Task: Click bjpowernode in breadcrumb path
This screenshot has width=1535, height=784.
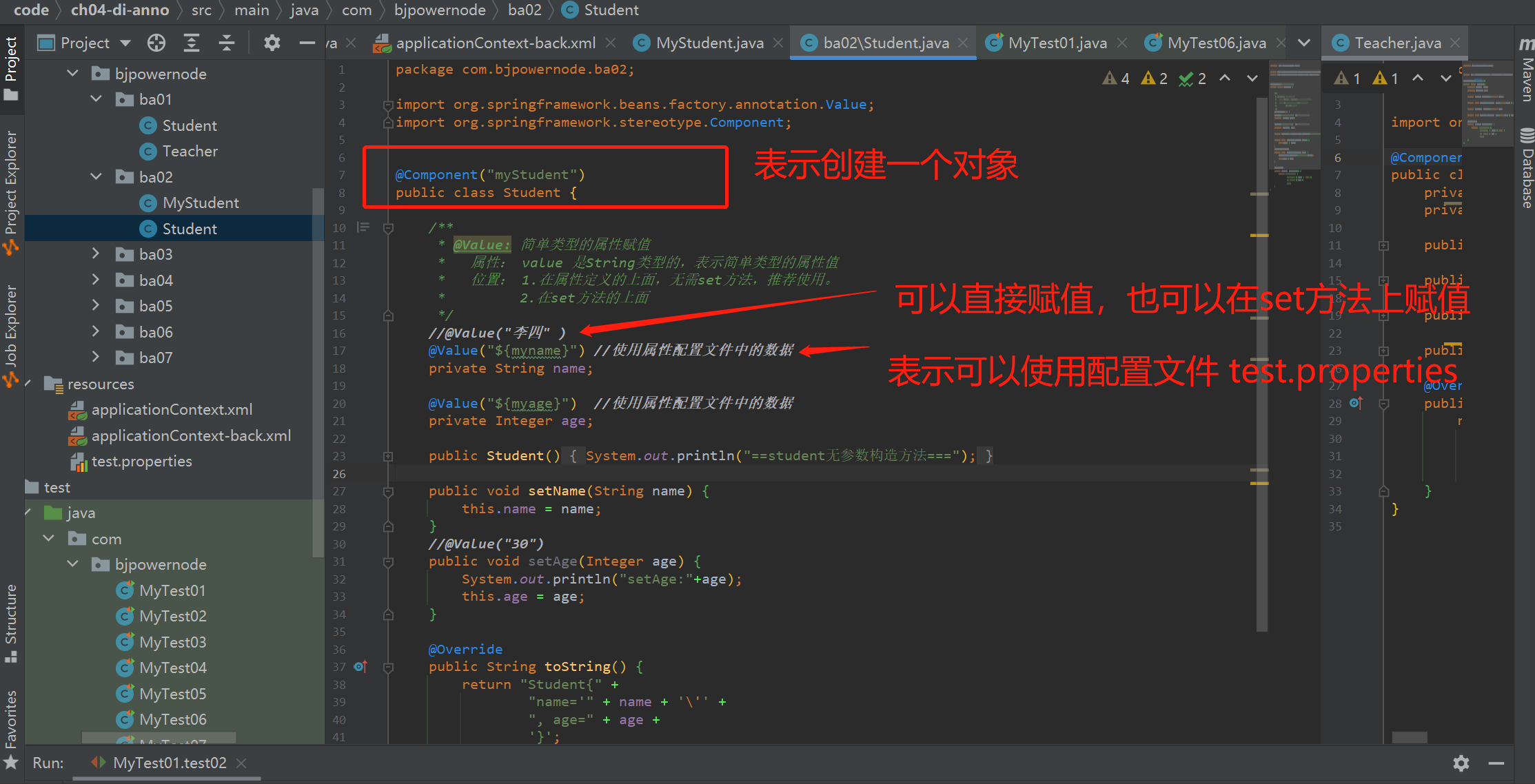Action: [439, 10]
